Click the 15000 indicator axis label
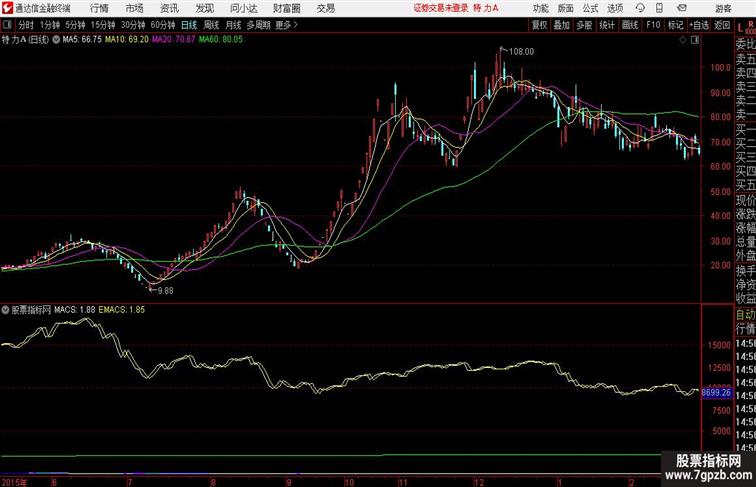This screenshot has height=487, width=756. coord(719,345)
